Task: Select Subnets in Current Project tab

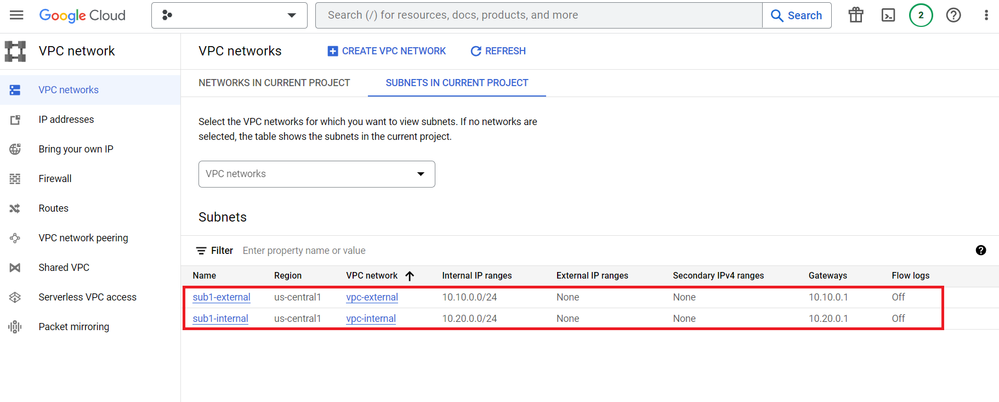Action: click(x=457, y=83)
